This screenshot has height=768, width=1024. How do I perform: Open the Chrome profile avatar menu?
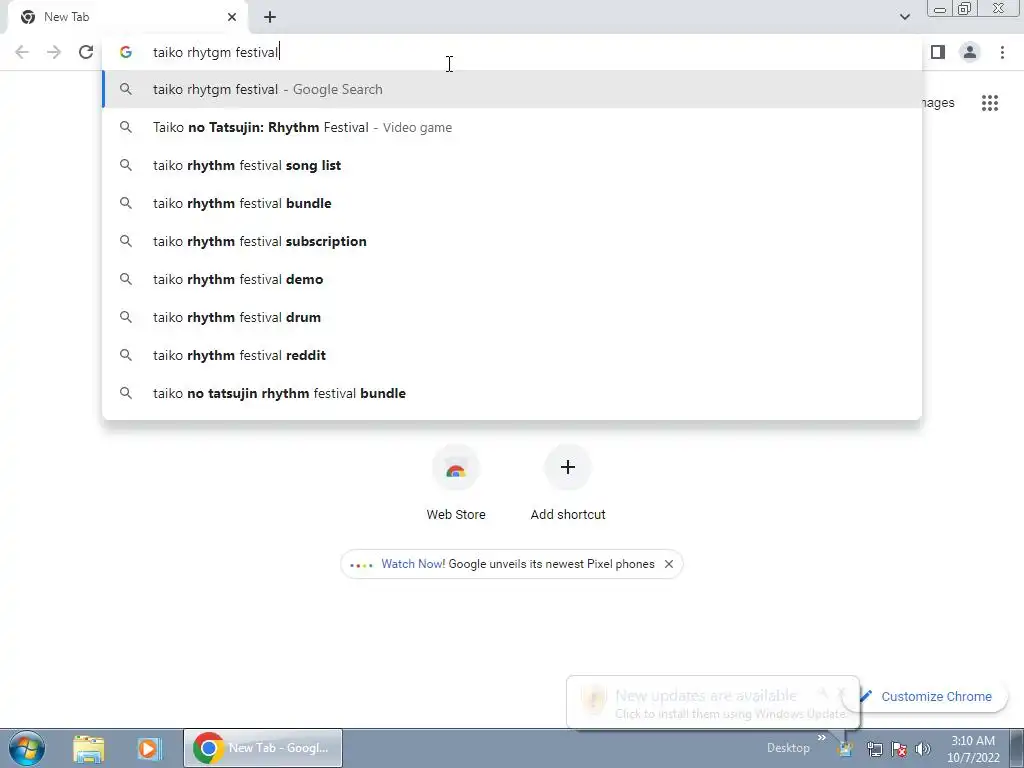(x=970, y=52)
